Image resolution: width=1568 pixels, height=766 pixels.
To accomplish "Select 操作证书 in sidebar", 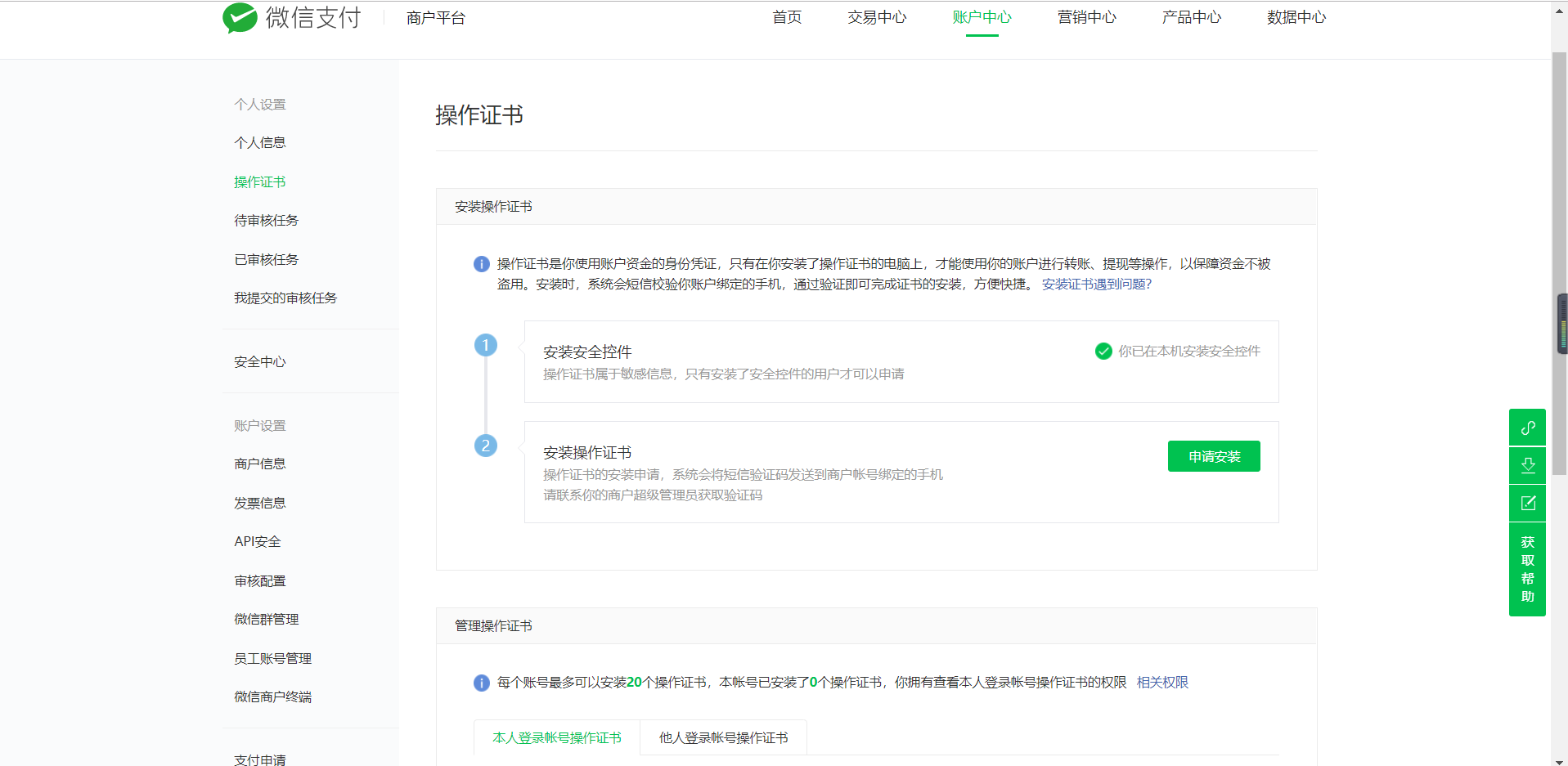I will [260, 182].
